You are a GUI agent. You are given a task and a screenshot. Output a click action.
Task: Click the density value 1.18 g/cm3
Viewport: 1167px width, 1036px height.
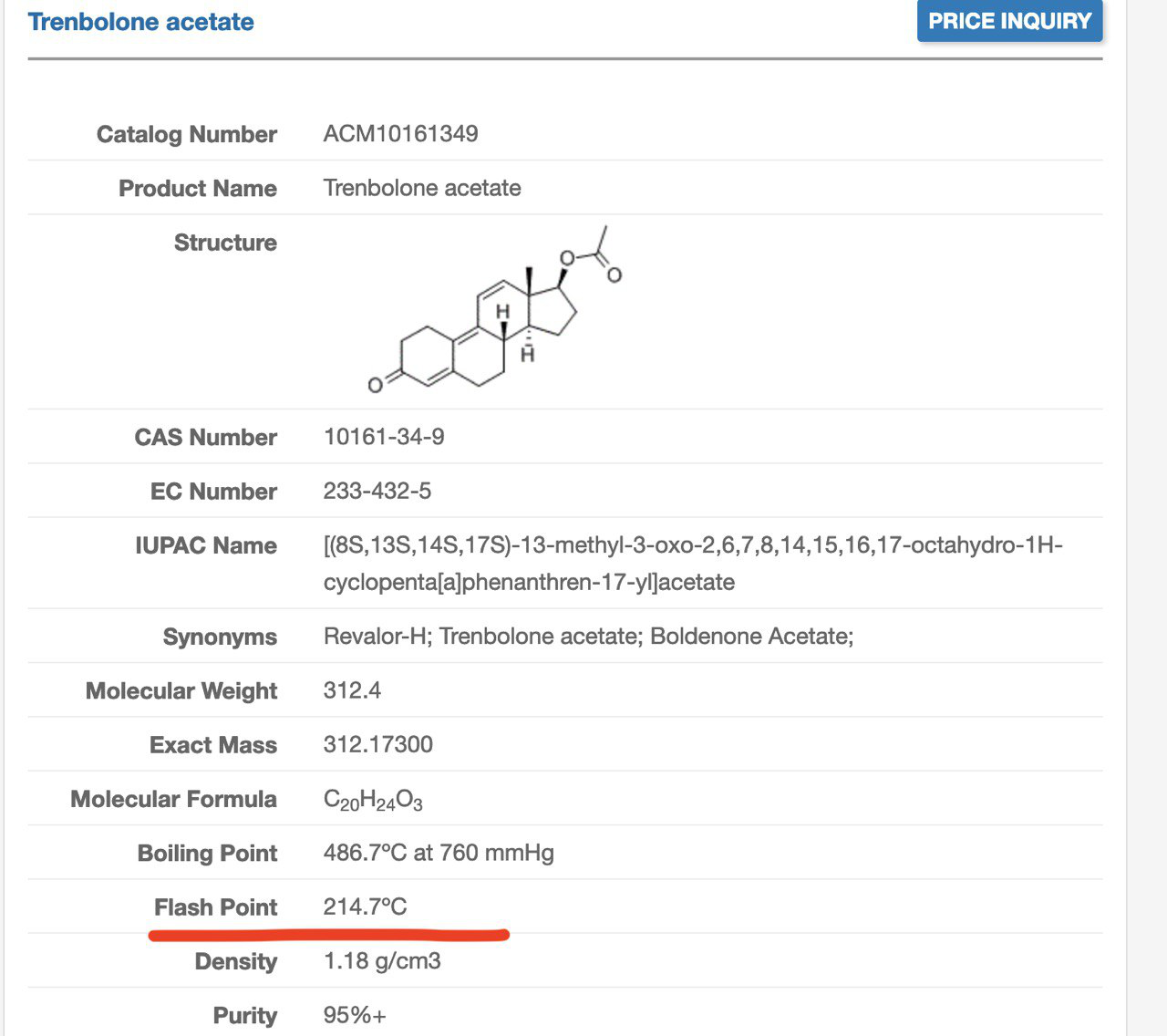pos(382,960)
